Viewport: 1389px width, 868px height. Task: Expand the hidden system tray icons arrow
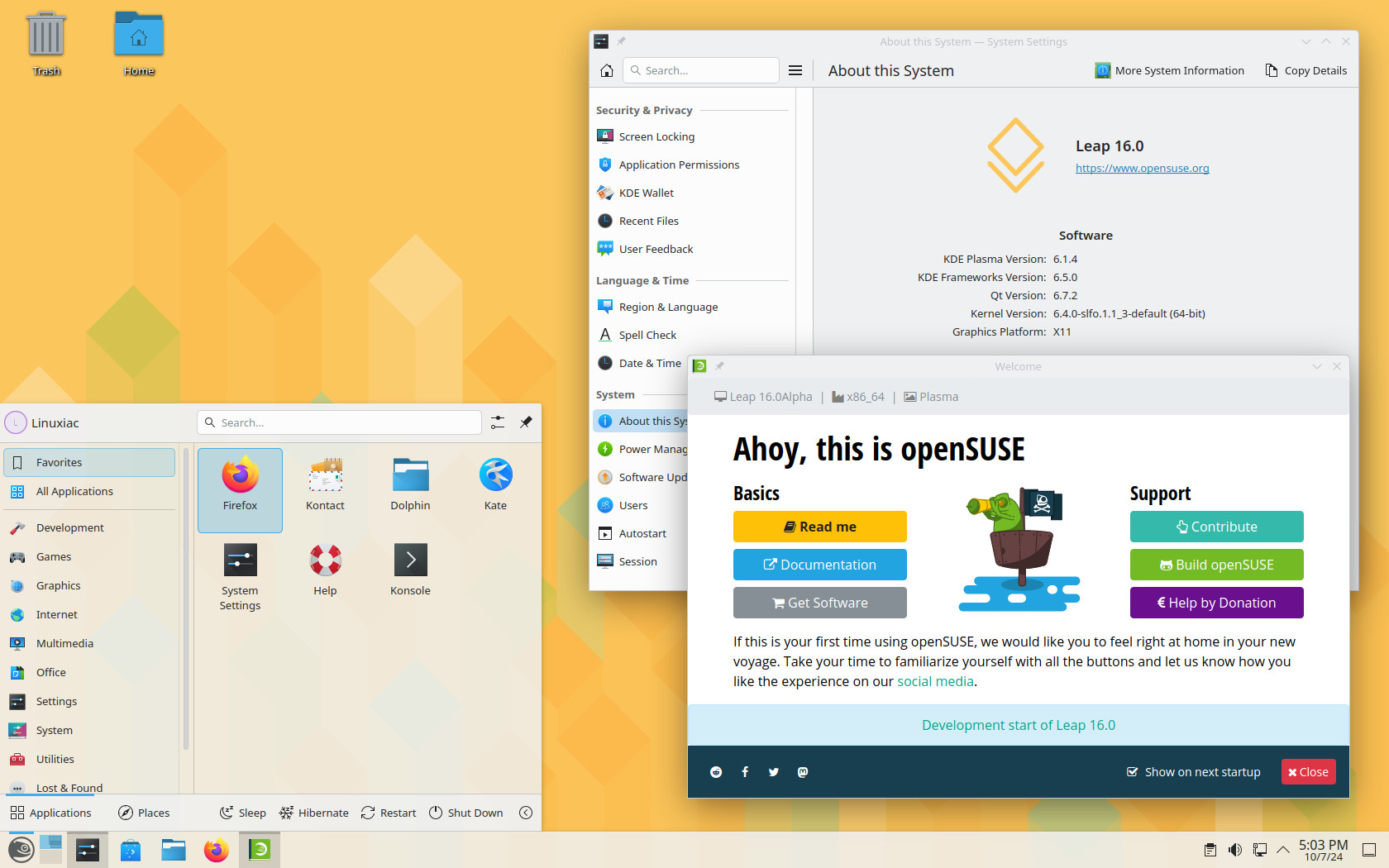point(1283,850)
